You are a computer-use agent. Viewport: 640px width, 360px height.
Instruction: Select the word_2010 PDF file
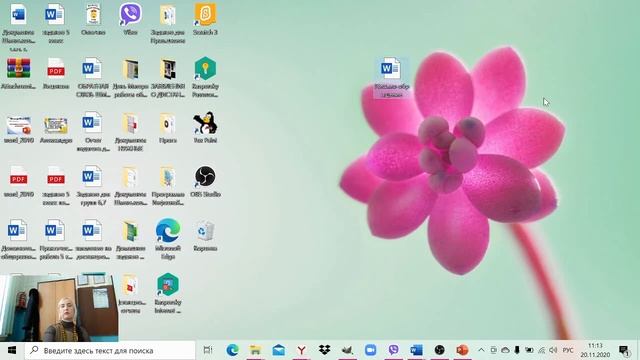pos(18,181)
